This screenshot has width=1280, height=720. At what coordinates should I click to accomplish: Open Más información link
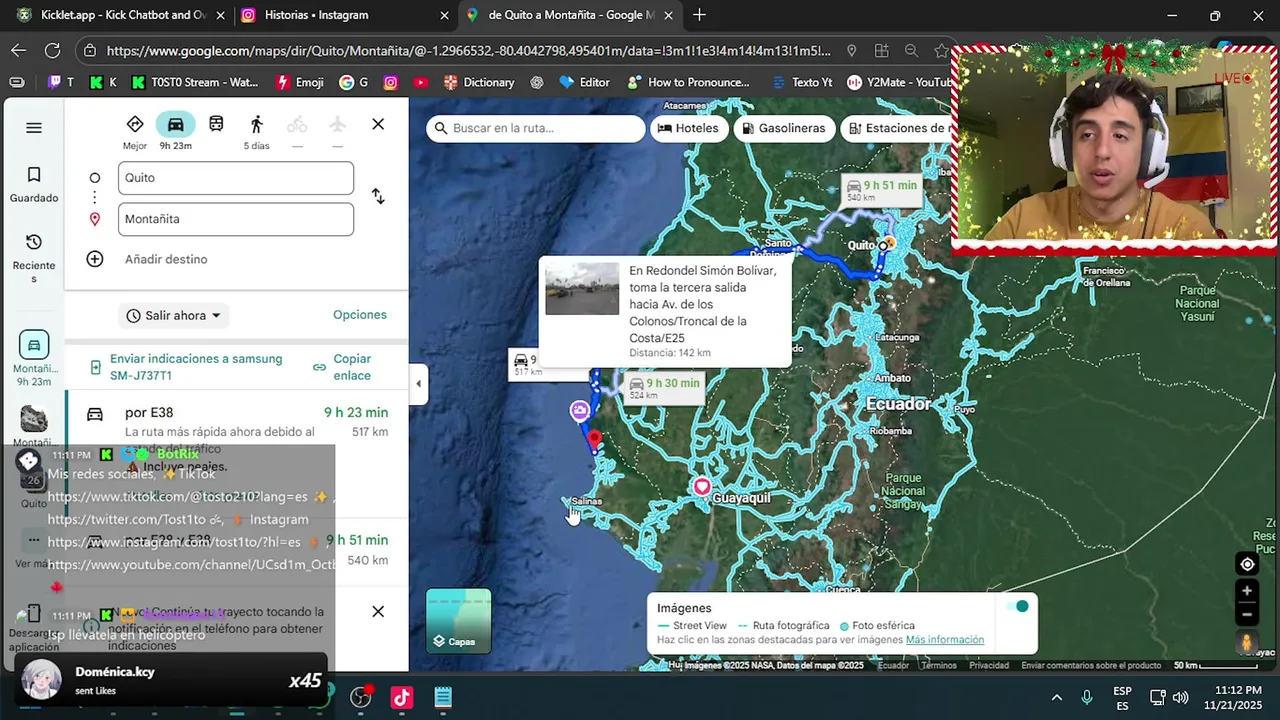[x=945, y=640]
